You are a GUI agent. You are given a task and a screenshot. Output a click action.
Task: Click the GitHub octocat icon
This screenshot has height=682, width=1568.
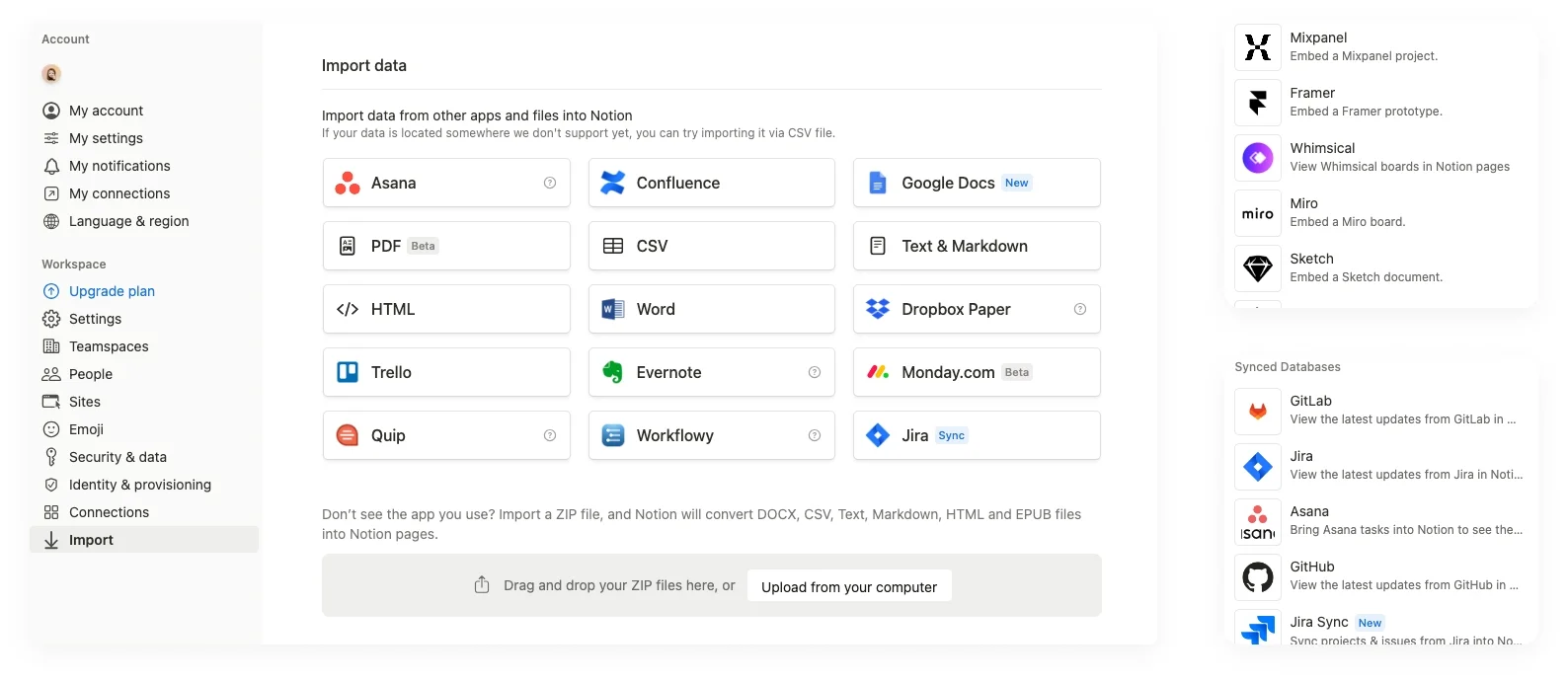pyautogui.click(x=1258, y=576)
